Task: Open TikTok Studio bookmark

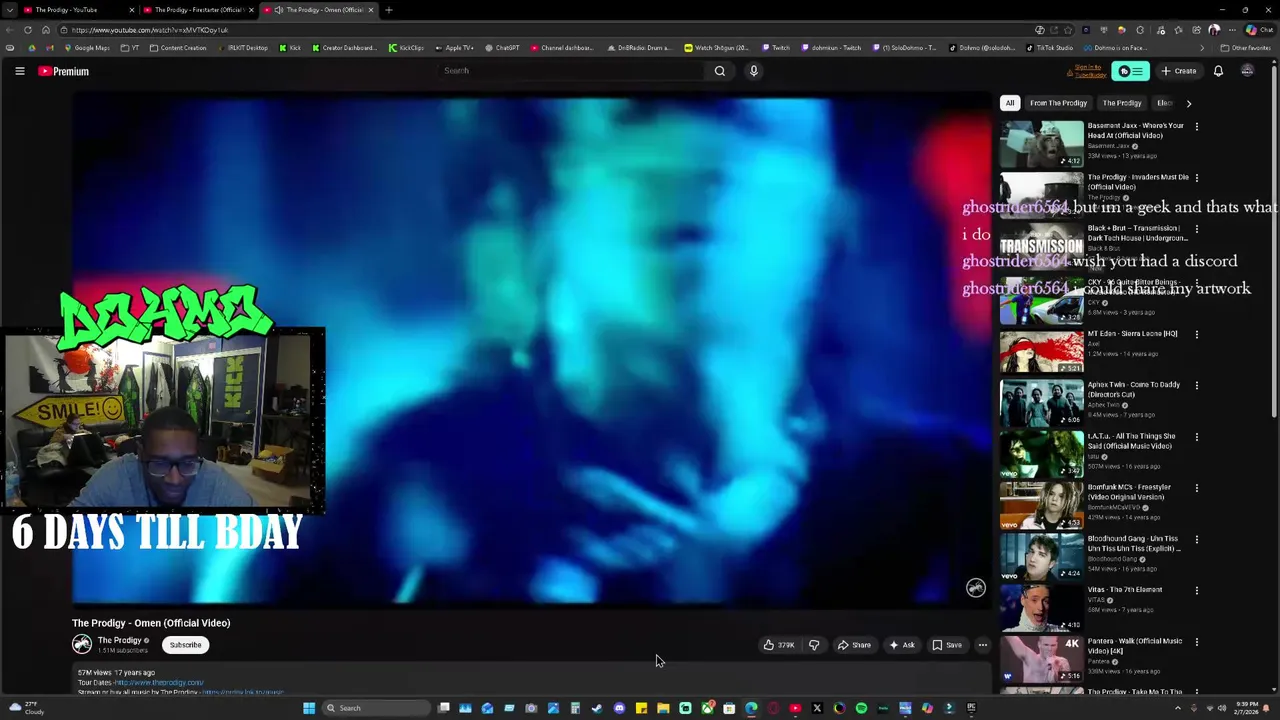Action: coord(1050,48)
